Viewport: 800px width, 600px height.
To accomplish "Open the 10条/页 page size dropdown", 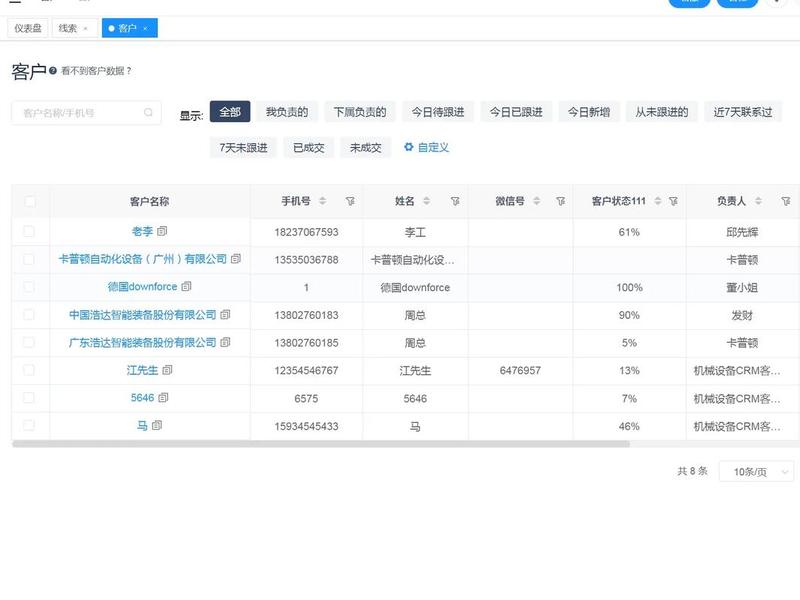I will click(756, 471).
